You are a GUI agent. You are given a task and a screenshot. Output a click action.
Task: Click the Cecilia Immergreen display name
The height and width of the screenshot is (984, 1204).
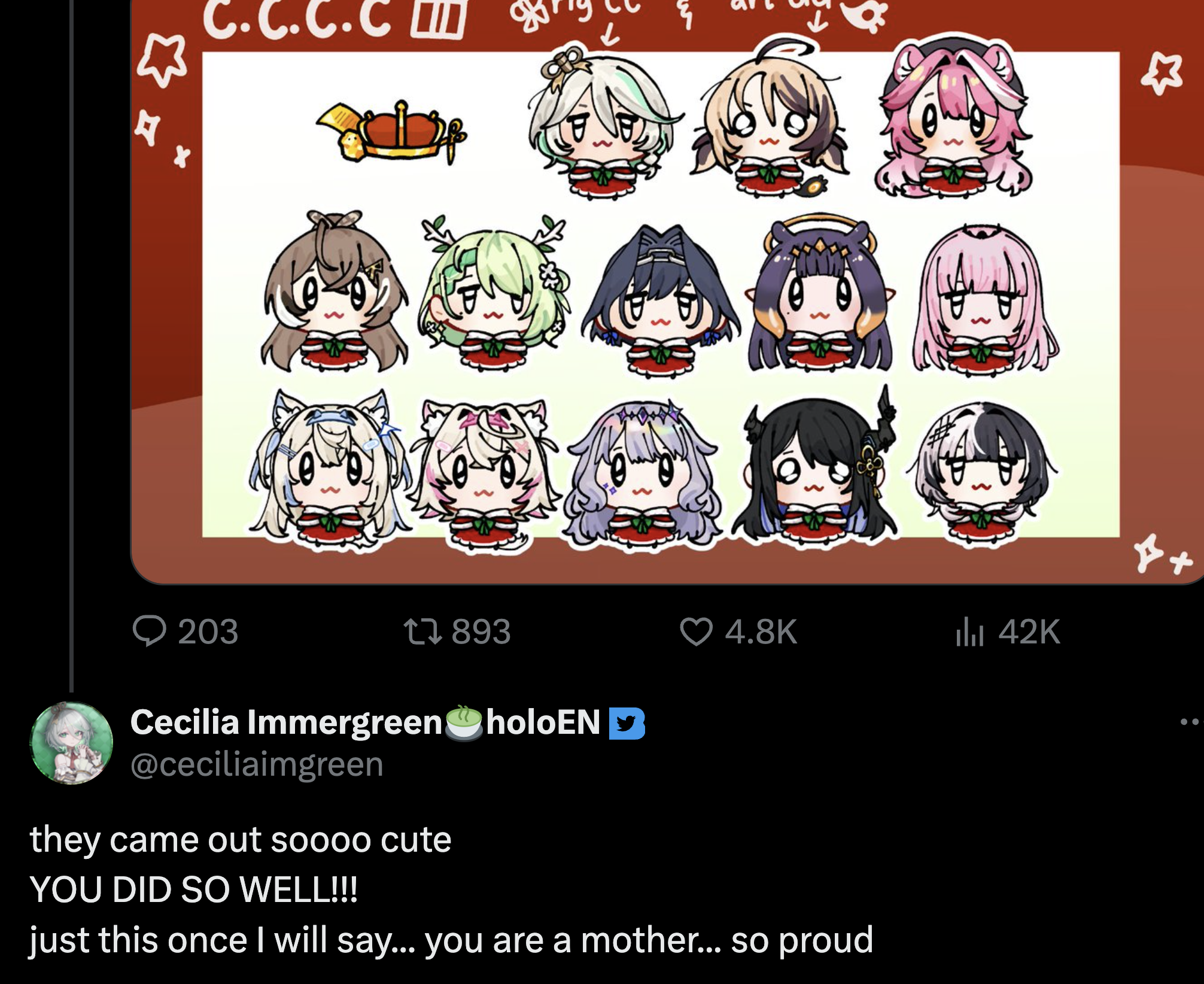pyautogui.click(x=286, y=722)
